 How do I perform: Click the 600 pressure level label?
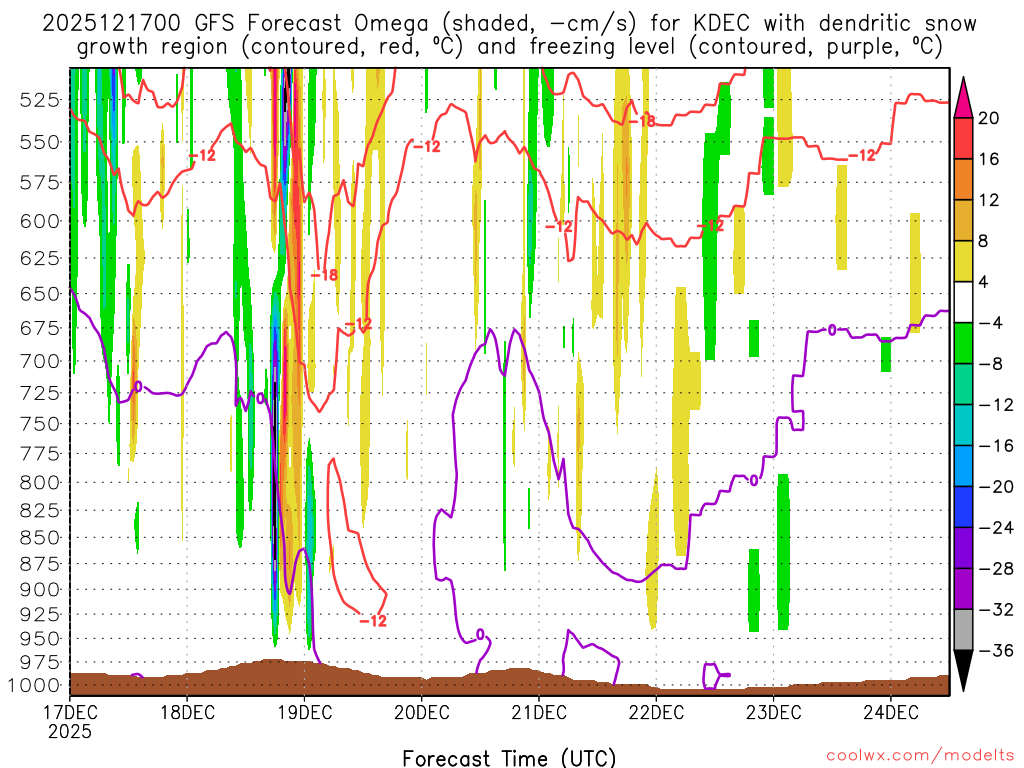(x=39, y=221)
